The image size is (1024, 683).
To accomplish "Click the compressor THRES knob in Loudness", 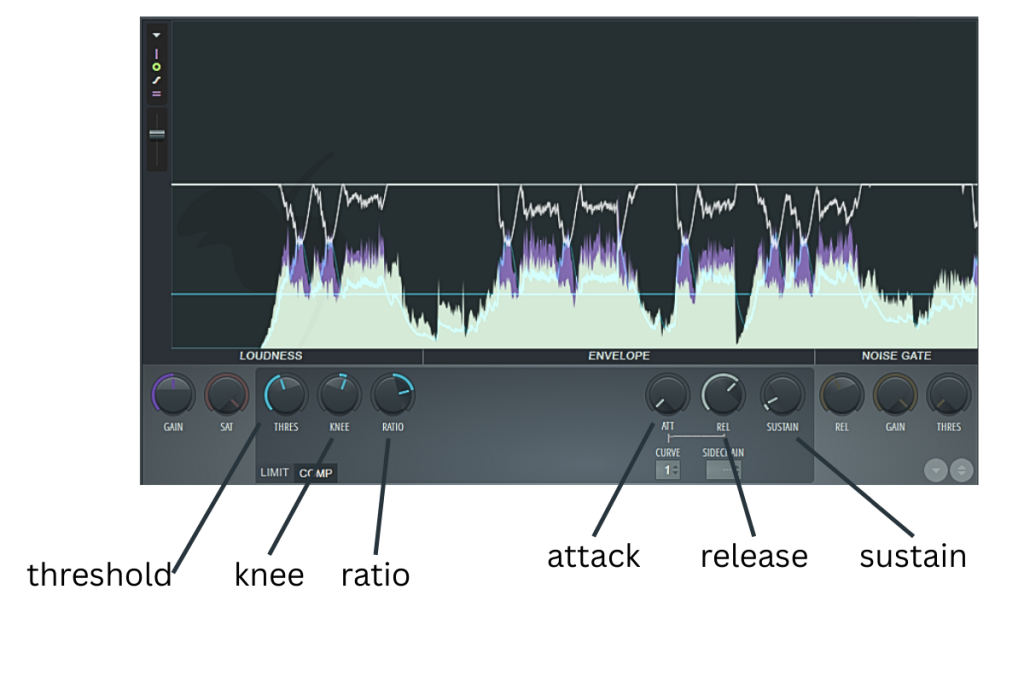I will pyautogui.click(x=286, y=395).
